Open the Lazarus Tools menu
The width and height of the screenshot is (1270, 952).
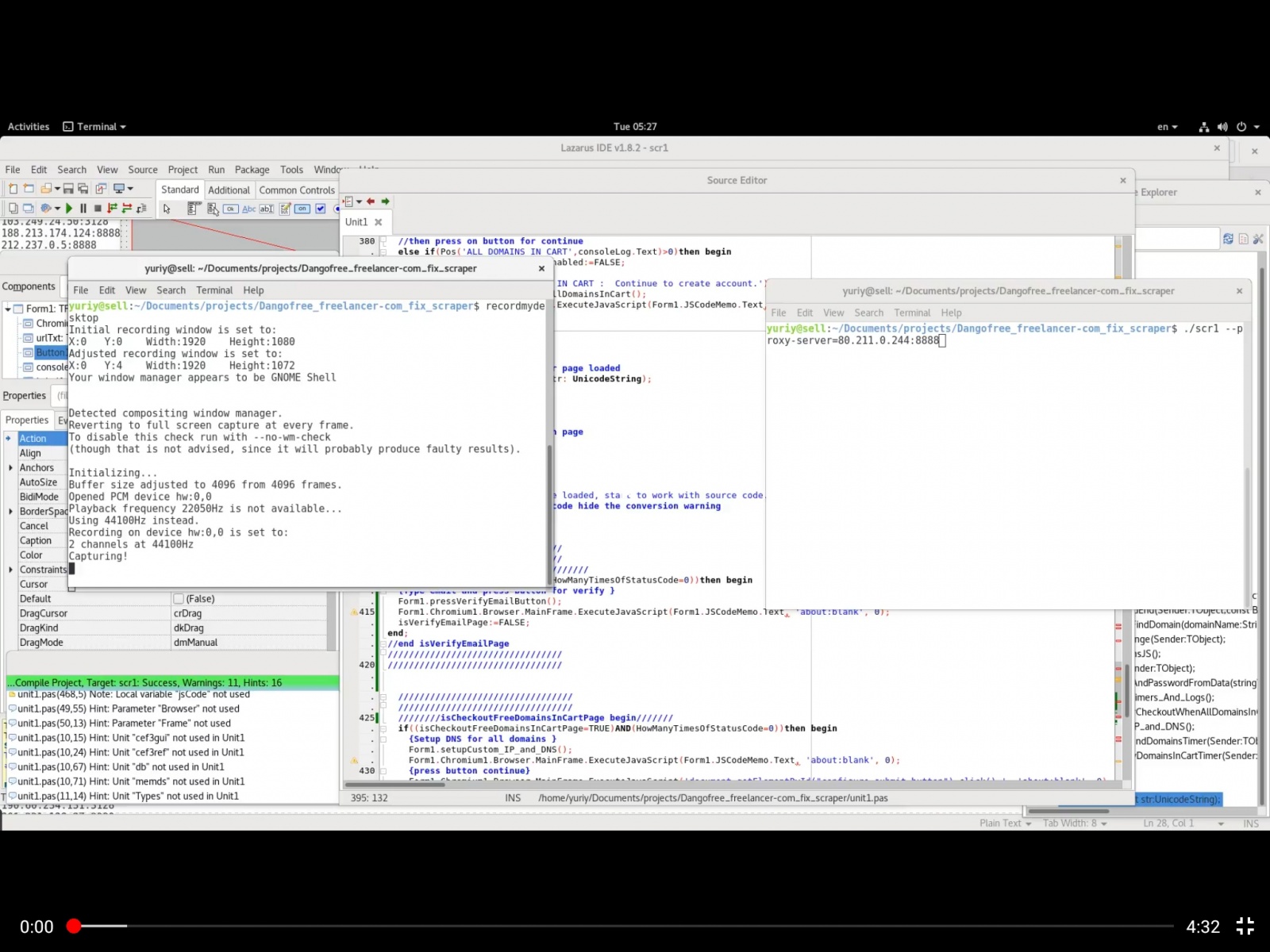point(291,170)
